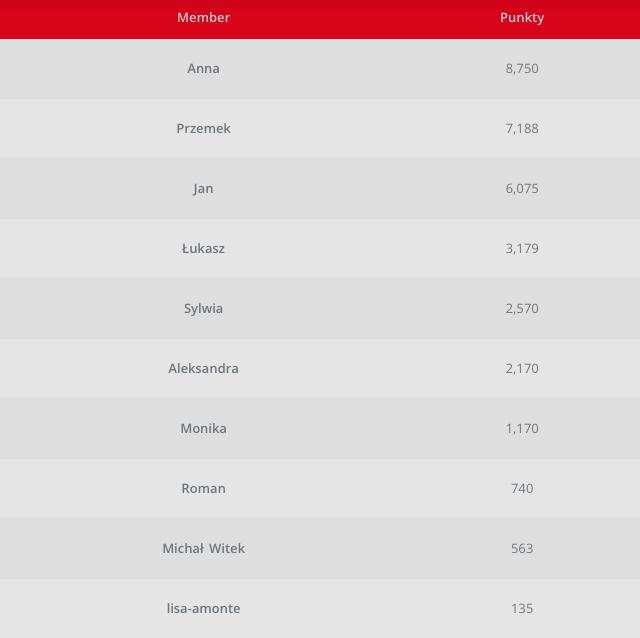Click the Member column header

[x=203, y=17]
